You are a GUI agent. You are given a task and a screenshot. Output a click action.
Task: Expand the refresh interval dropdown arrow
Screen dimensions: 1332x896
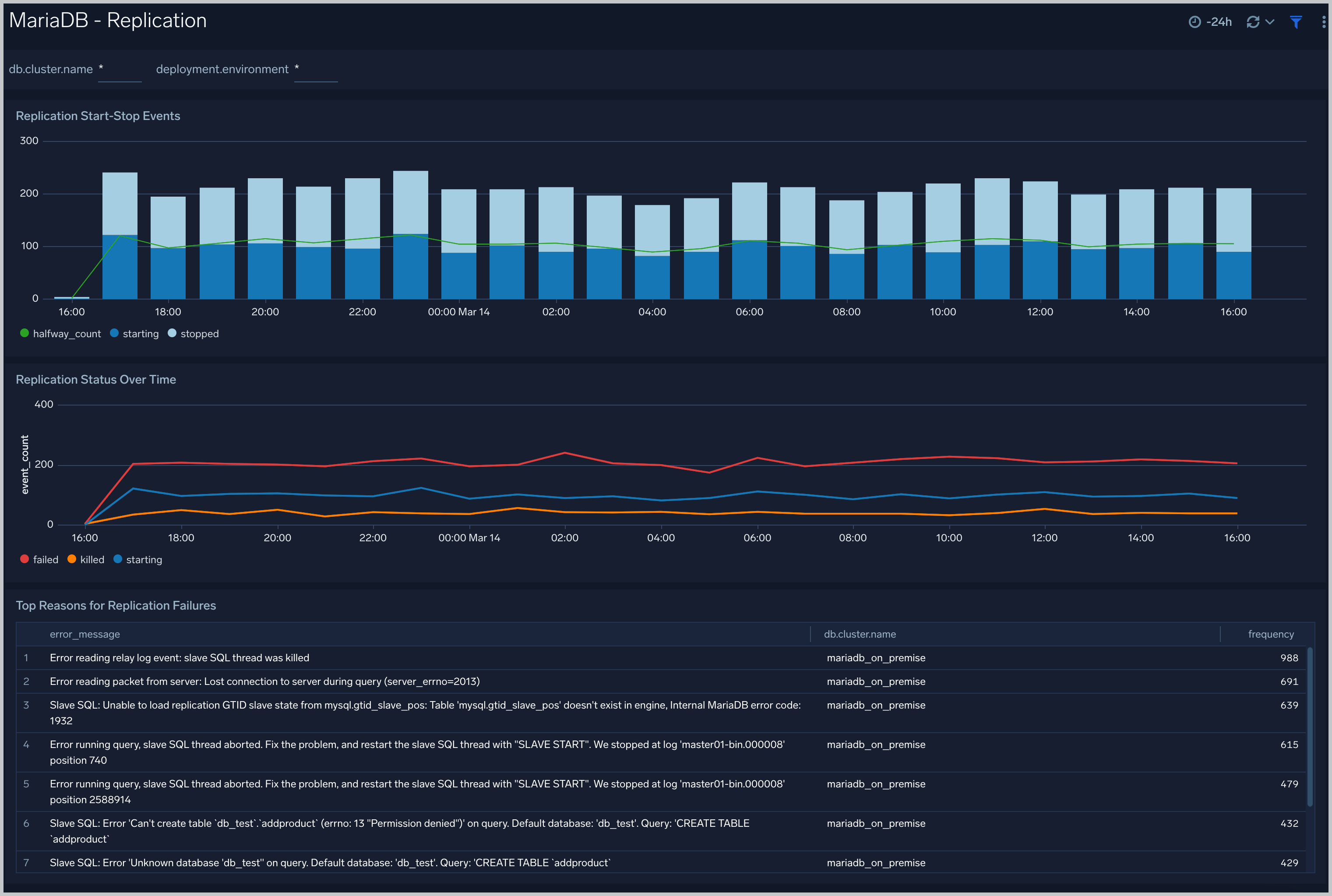(1270, 22)
